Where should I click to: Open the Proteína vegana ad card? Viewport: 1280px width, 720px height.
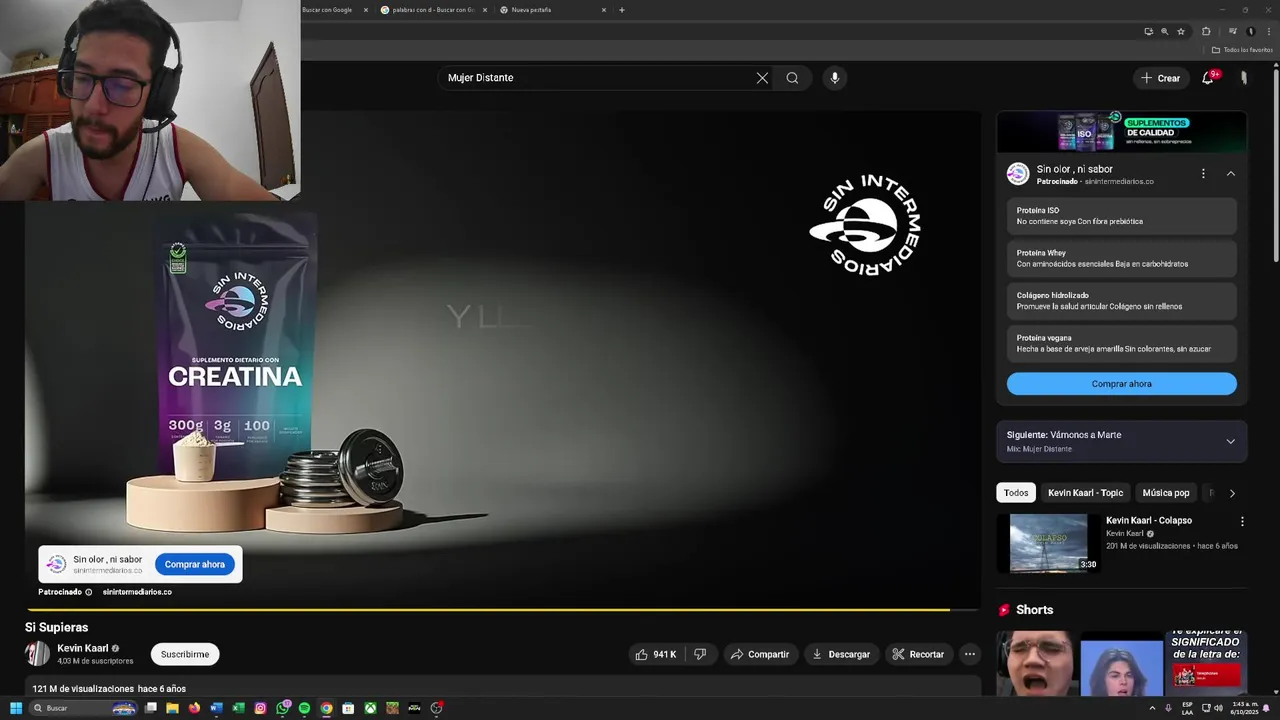pos(1122,343)
